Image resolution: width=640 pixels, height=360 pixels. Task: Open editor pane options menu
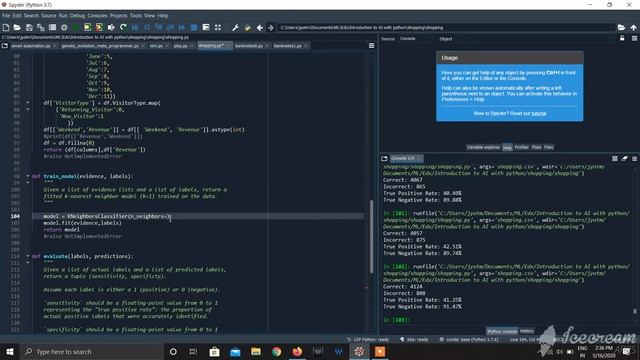[x=371, y=45]
